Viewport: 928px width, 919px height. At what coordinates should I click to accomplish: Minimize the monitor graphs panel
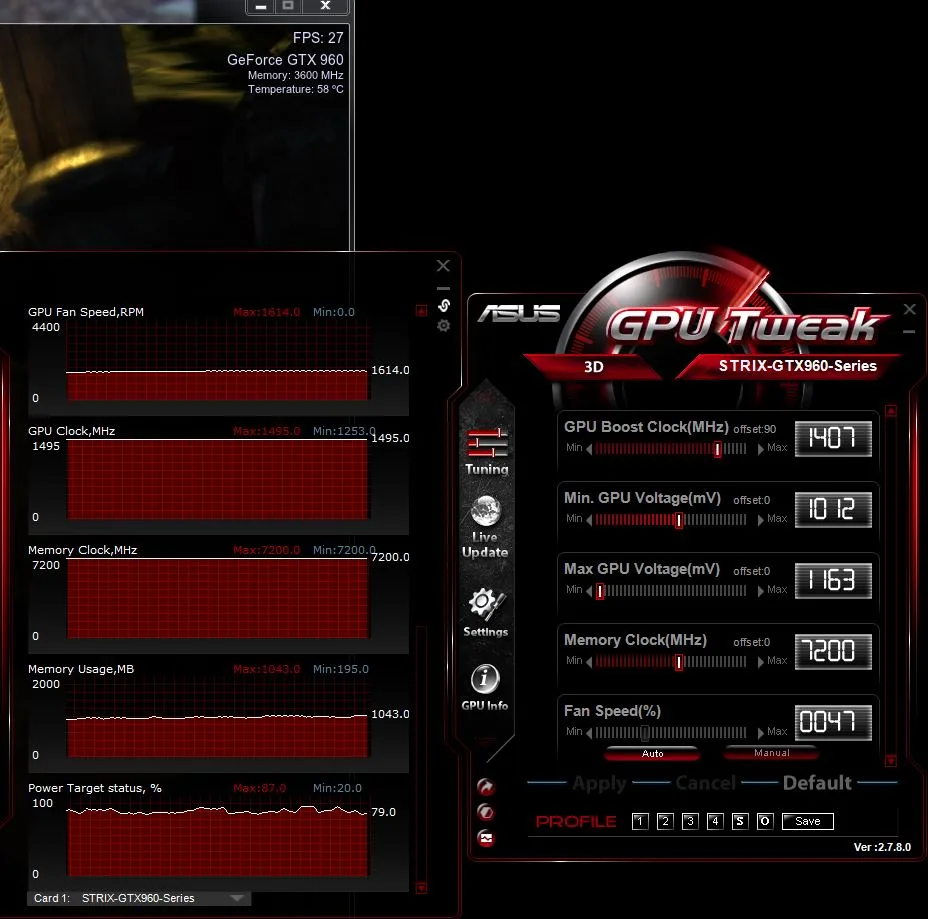443,288
